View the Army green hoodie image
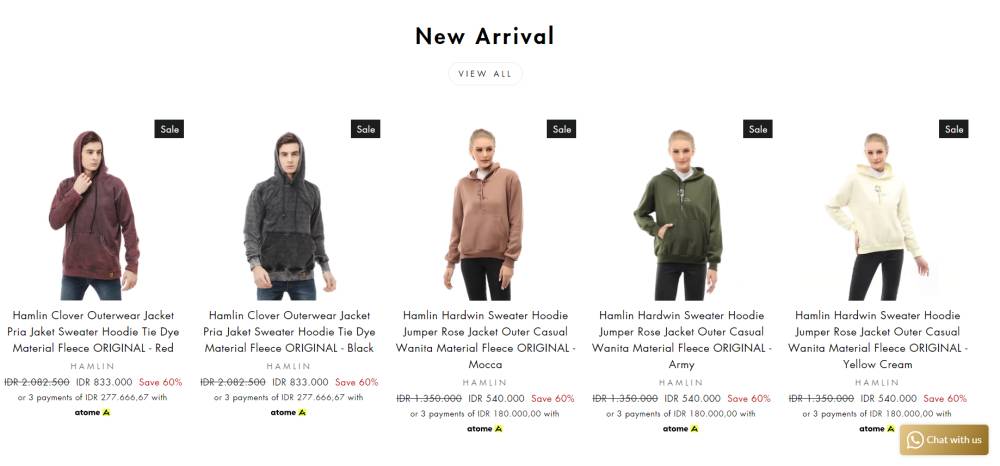 pyautogui.click(x=680, y=215)
